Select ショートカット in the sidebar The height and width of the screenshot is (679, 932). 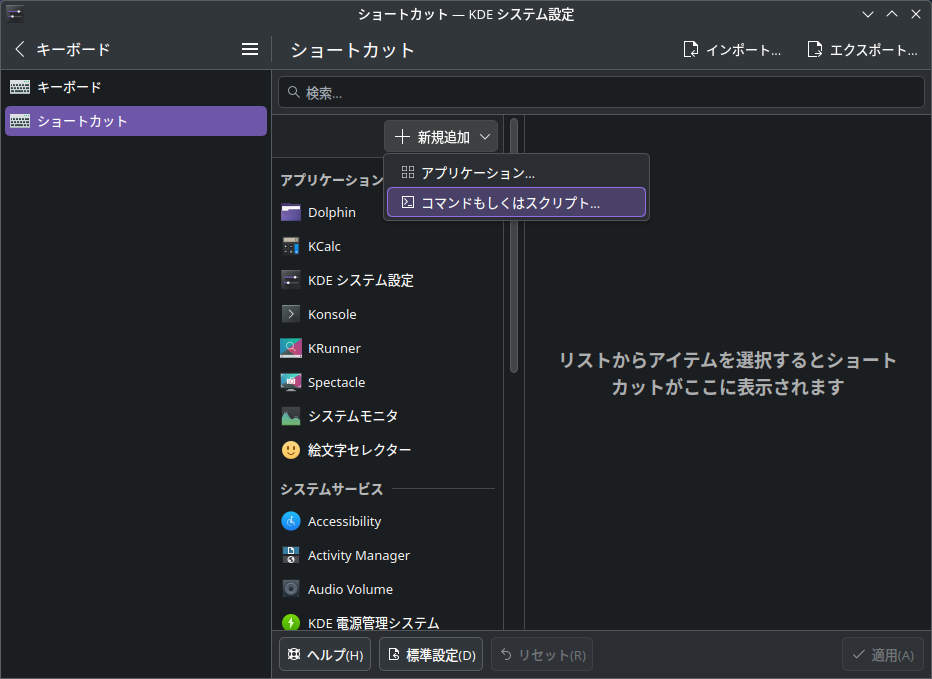[x=136, y=121]
